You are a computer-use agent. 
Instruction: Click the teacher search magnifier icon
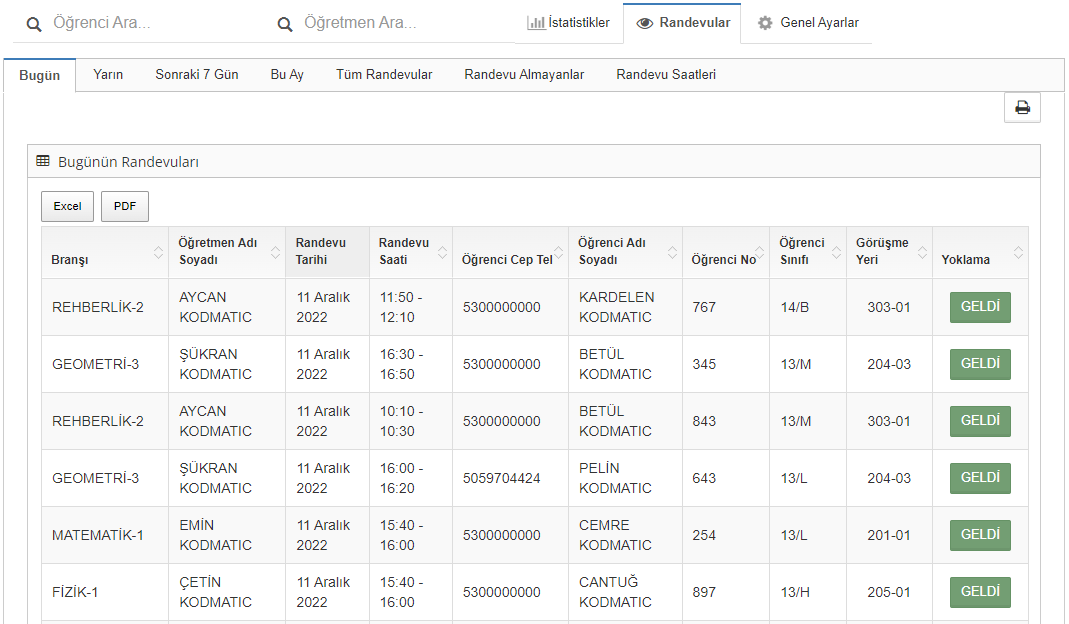(x=285, y=24)
